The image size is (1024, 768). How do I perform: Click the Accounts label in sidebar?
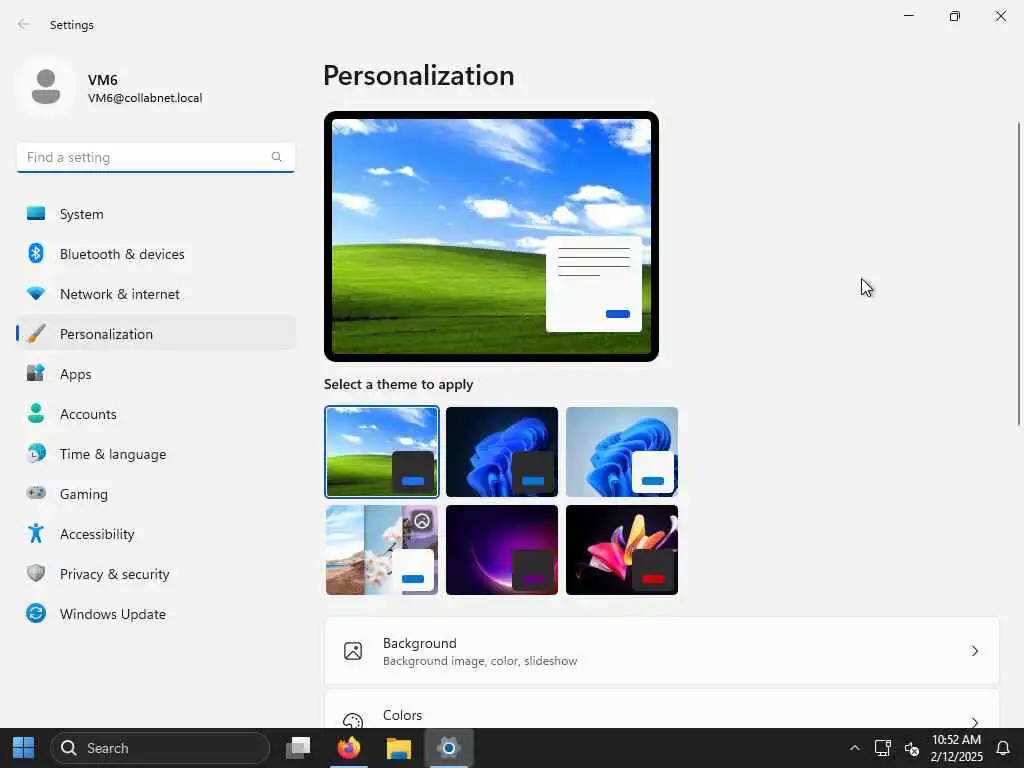click(88, 414)
